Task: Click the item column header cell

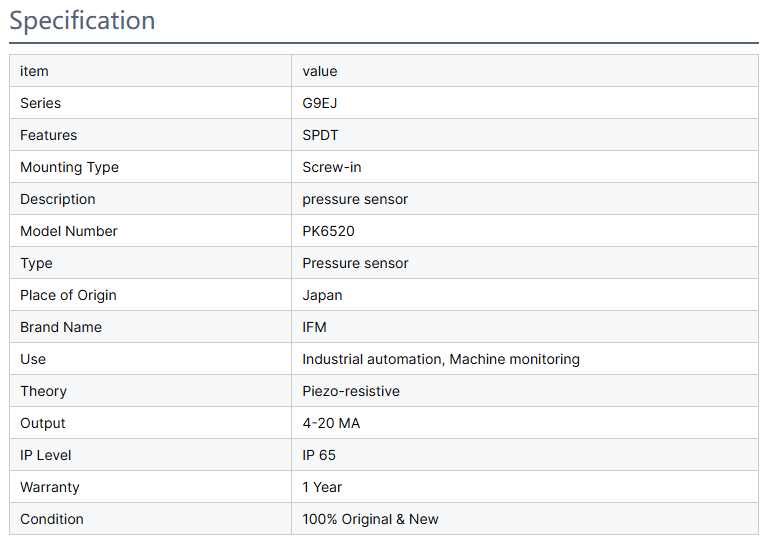Action: [34, 71]
